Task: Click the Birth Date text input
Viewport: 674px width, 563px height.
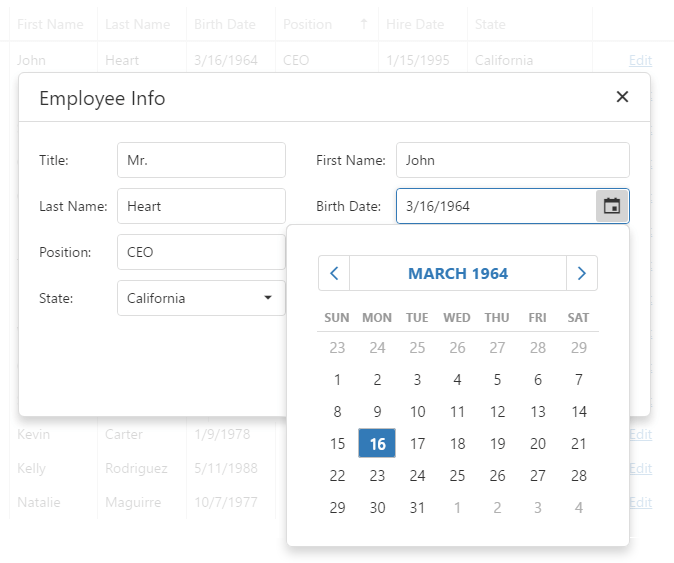Action: (495, 206)
